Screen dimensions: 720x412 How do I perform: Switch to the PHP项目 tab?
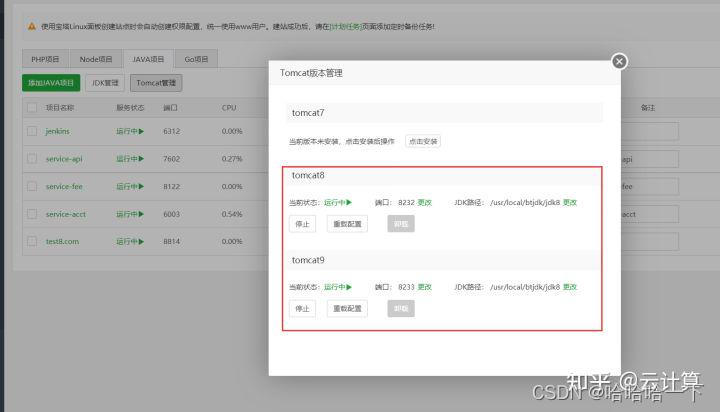45,59
